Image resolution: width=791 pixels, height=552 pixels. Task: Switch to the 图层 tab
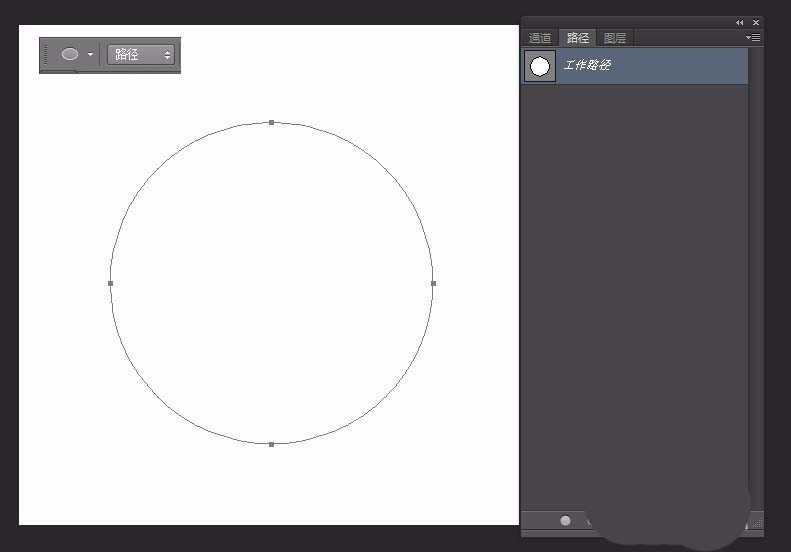coord(615,38)
